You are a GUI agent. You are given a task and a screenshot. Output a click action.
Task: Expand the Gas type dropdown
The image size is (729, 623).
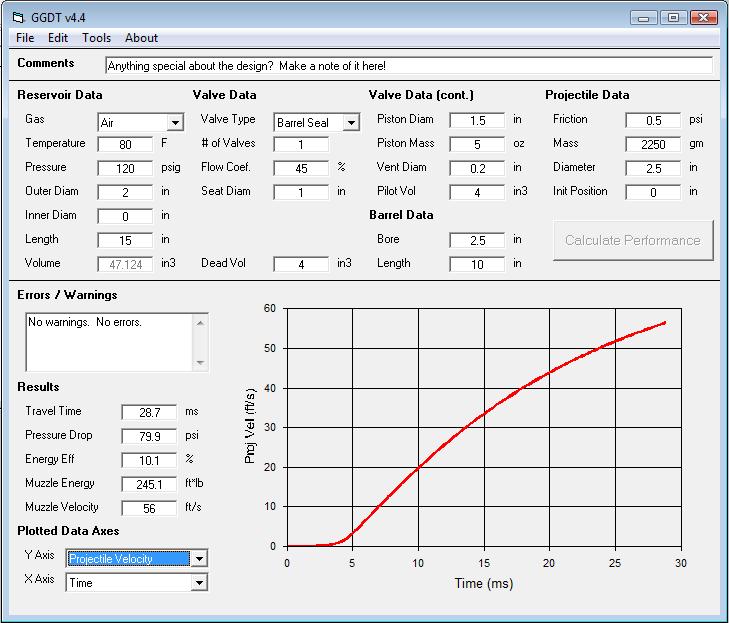[x=175, y=123]
